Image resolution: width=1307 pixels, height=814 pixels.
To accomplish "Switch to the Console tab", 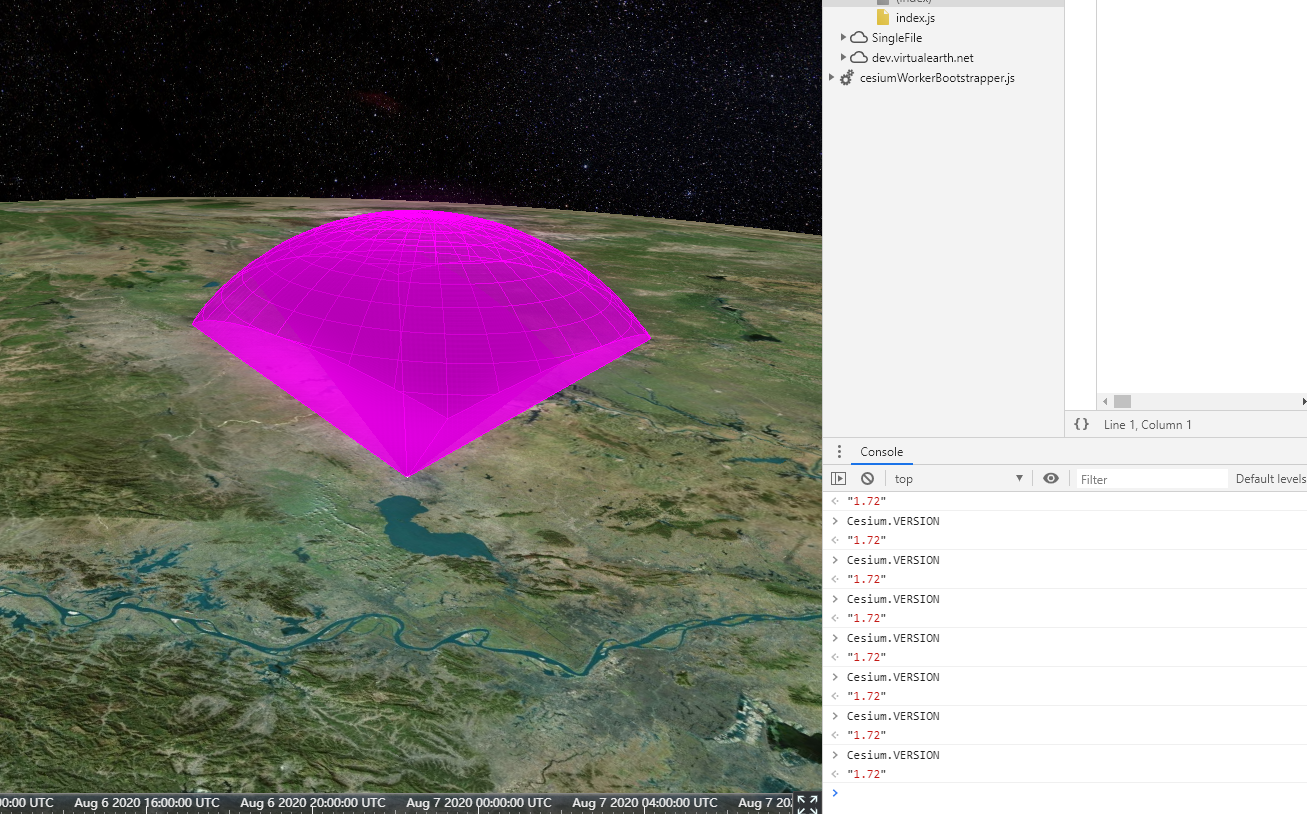I will pyautogui.click(x=881, y=452).
